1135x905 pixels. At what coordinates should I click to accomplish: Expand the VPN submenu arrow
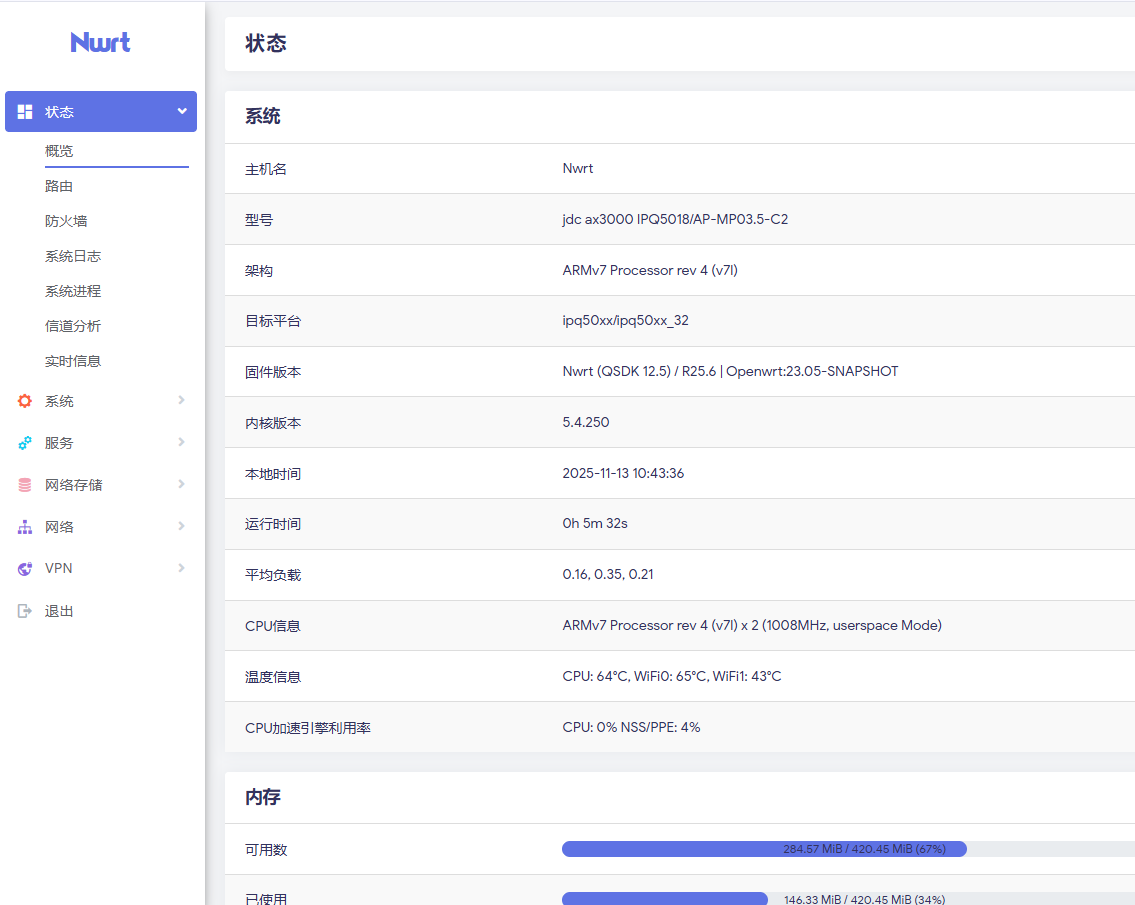(x=181, y=568)
